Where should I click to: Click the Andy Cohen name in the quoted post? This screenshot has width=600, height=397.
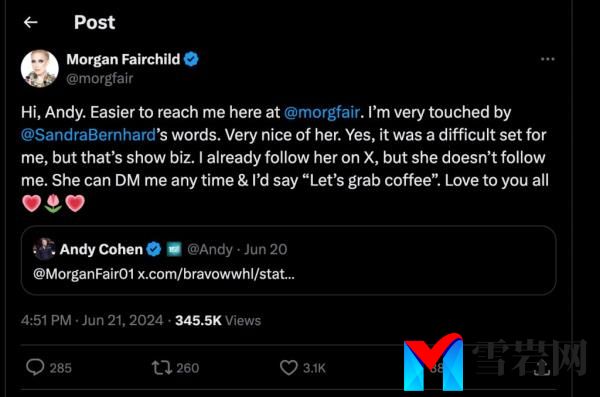click(101, 249)
